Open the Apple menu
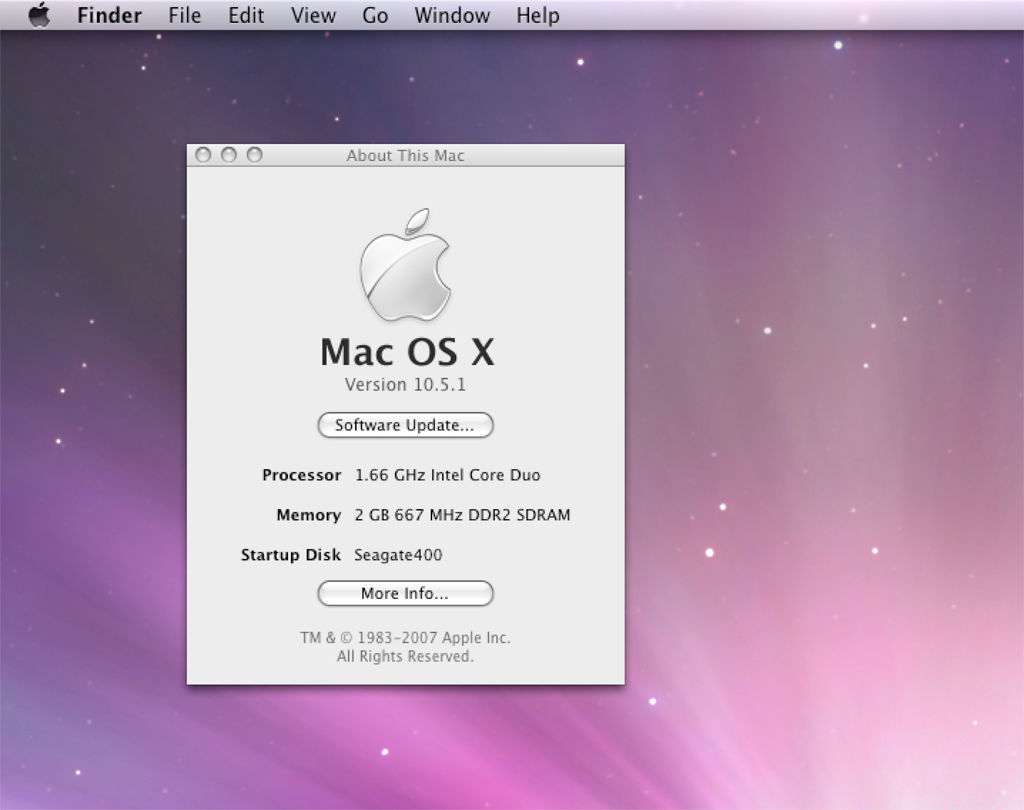 click(40, 15)
